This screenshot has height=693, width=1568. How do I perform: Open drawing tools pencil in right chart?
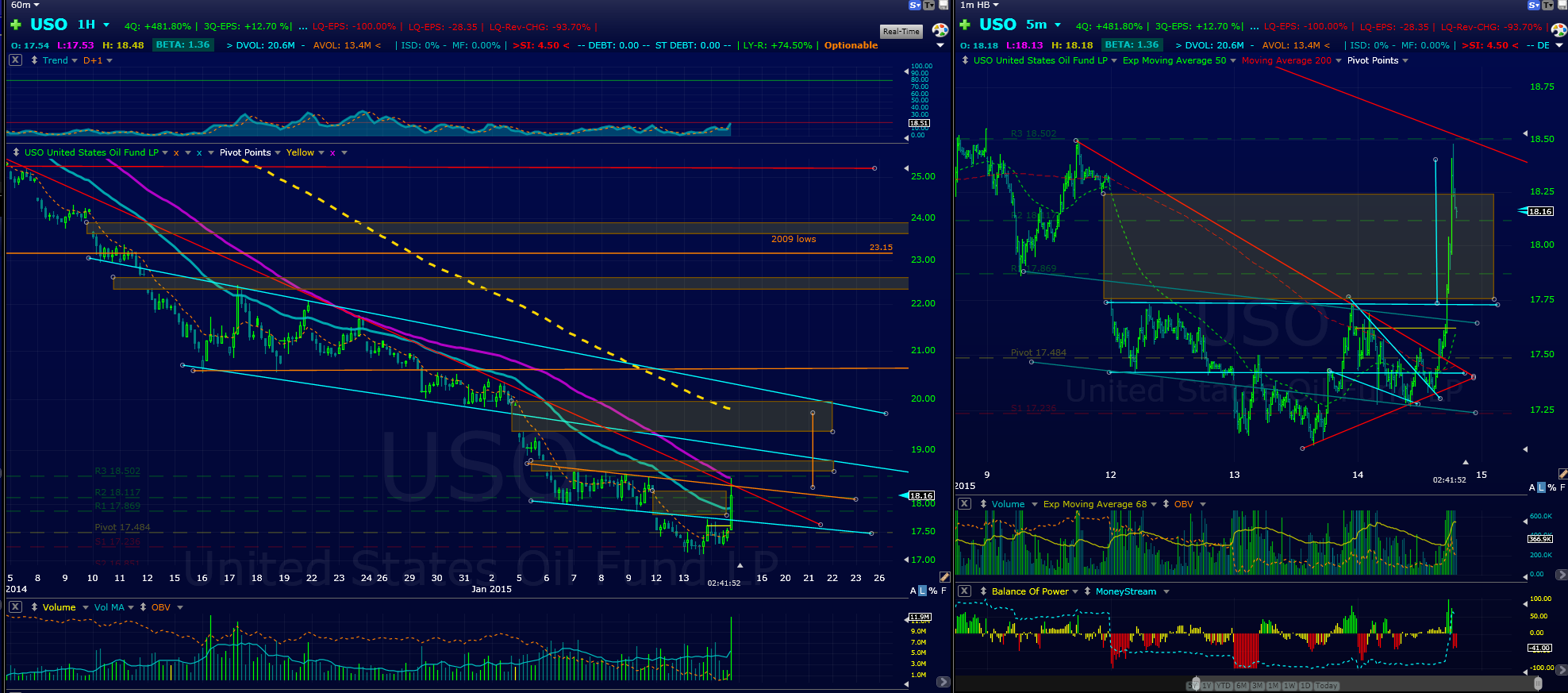point(1563,474)
